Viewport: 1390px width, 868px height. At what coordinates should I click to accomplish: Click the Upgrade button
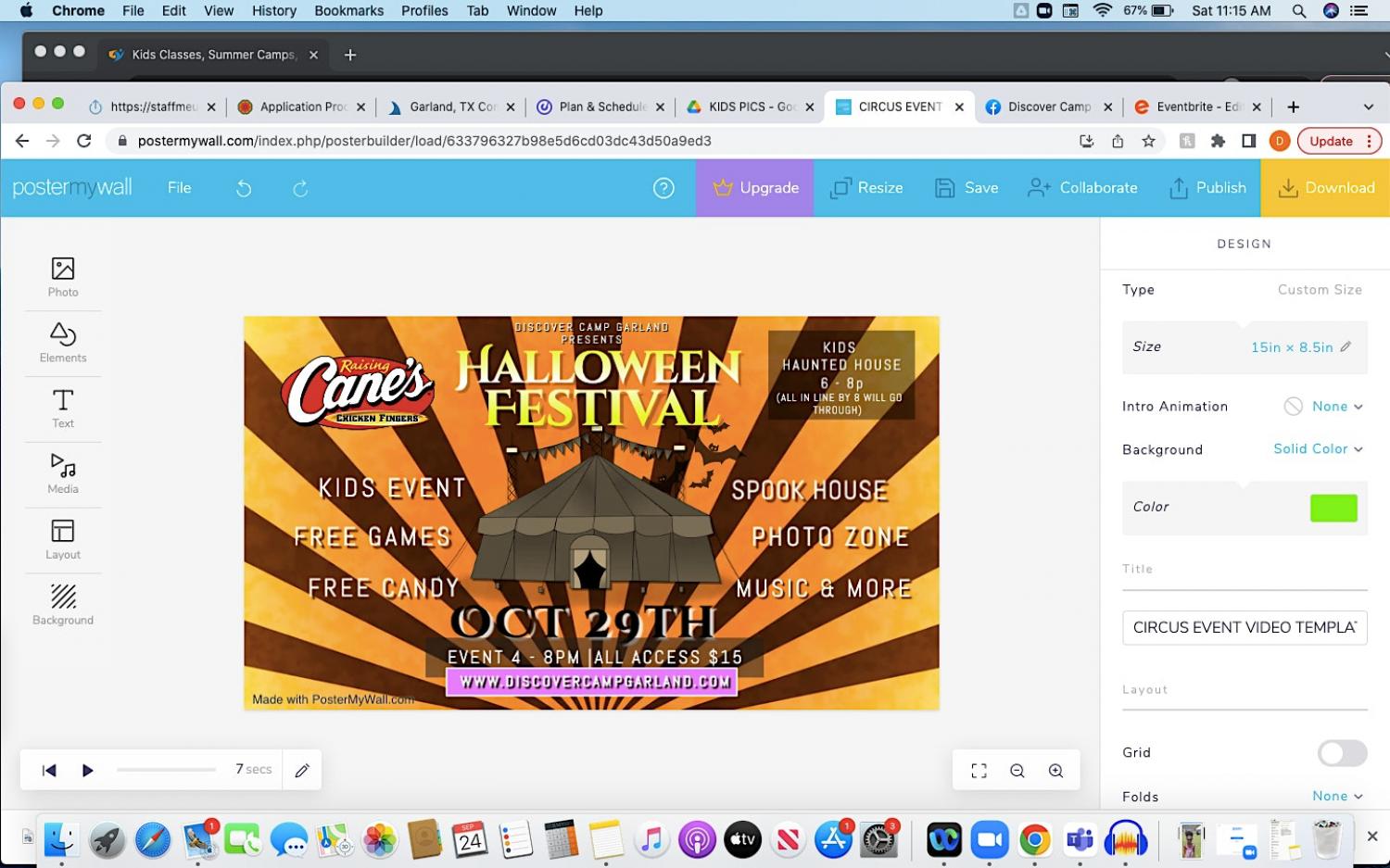(755, 188)
